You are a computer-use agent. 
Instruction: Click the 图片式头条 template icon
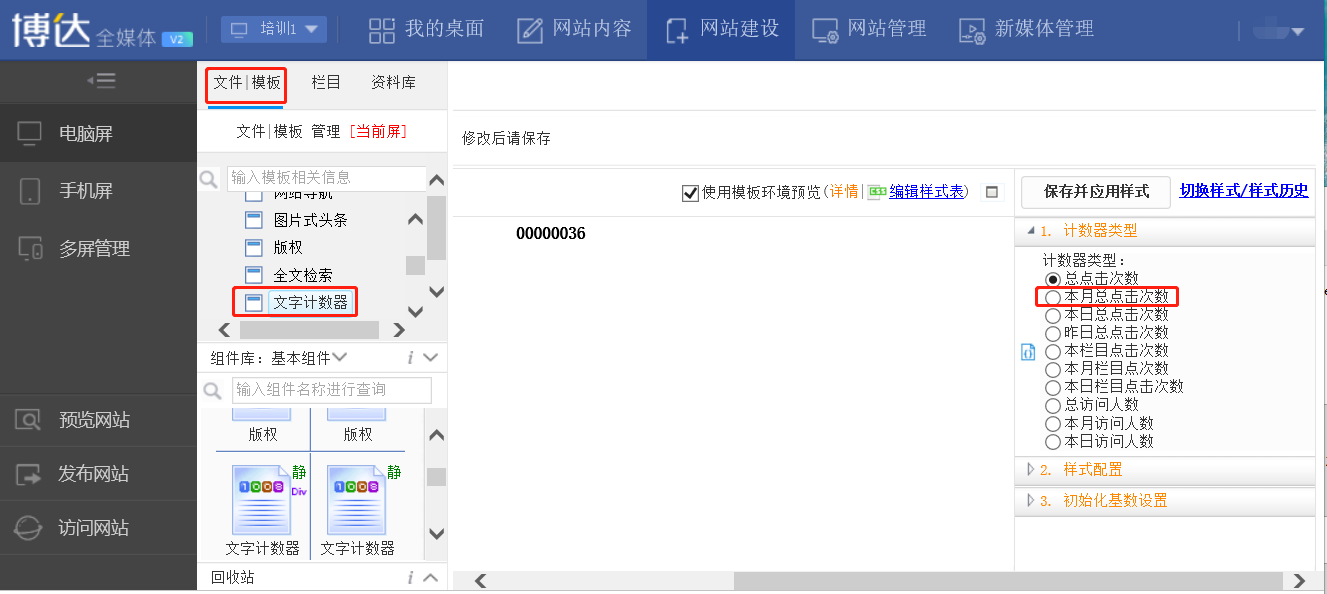[254, 220]
